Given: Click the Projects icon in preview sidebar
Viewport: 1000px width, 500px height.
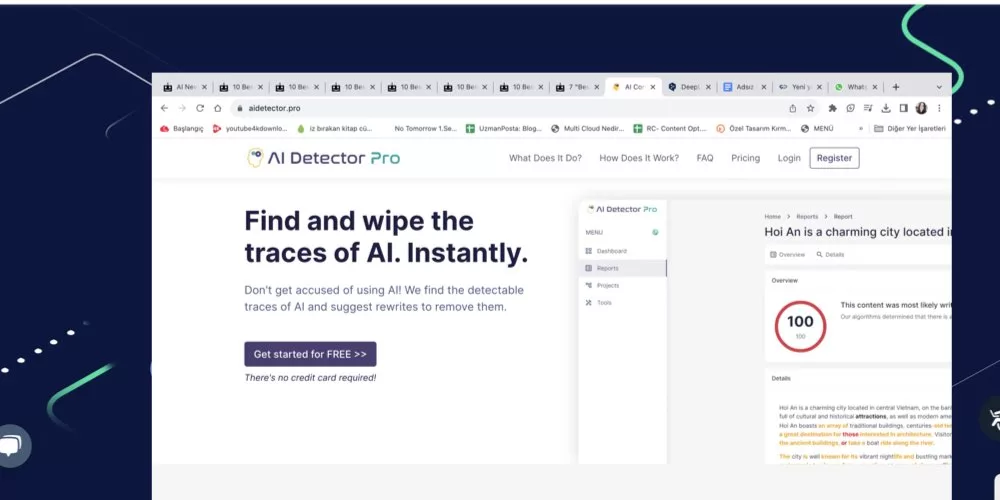Looking at the screenshot, I should click(589, 285).
